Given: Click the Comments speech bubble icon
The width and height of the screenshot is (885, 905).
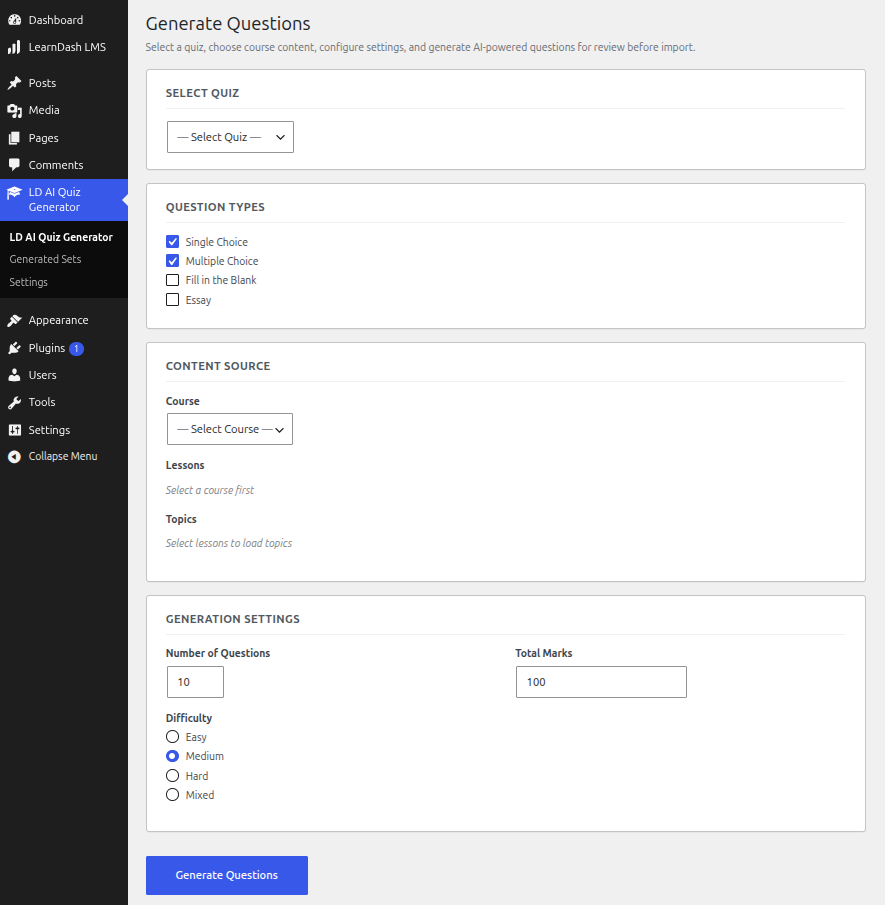Looking at the screenshot, I should tap(14, 165).
